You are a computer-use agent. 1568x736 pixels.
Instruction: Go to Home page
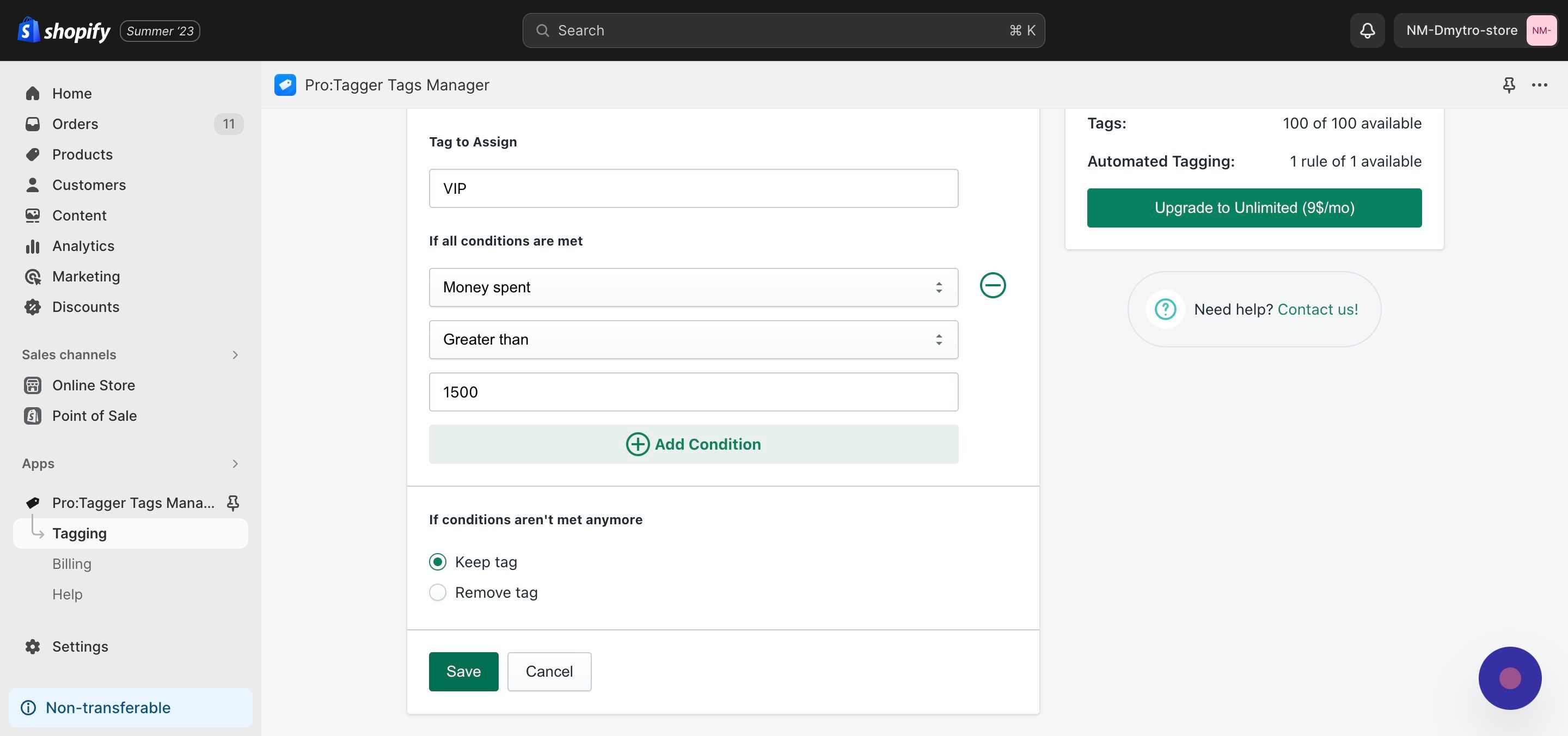pos(72,93)
